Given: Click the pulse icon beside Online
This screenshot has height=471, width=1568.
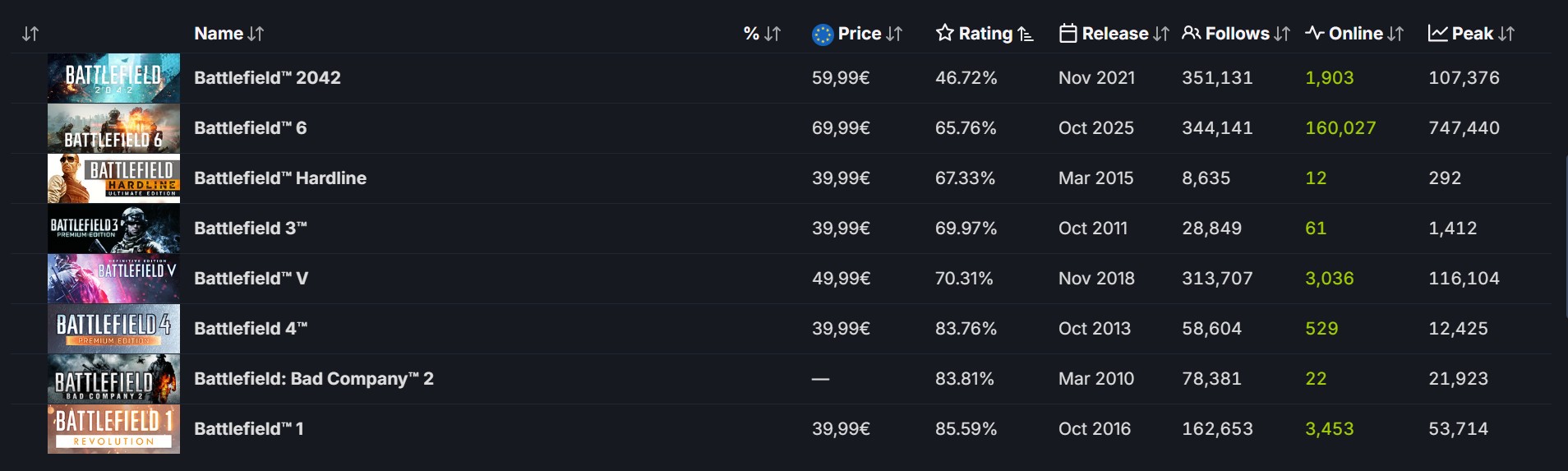Looking at the screenshot, I should pos(1314,34).
